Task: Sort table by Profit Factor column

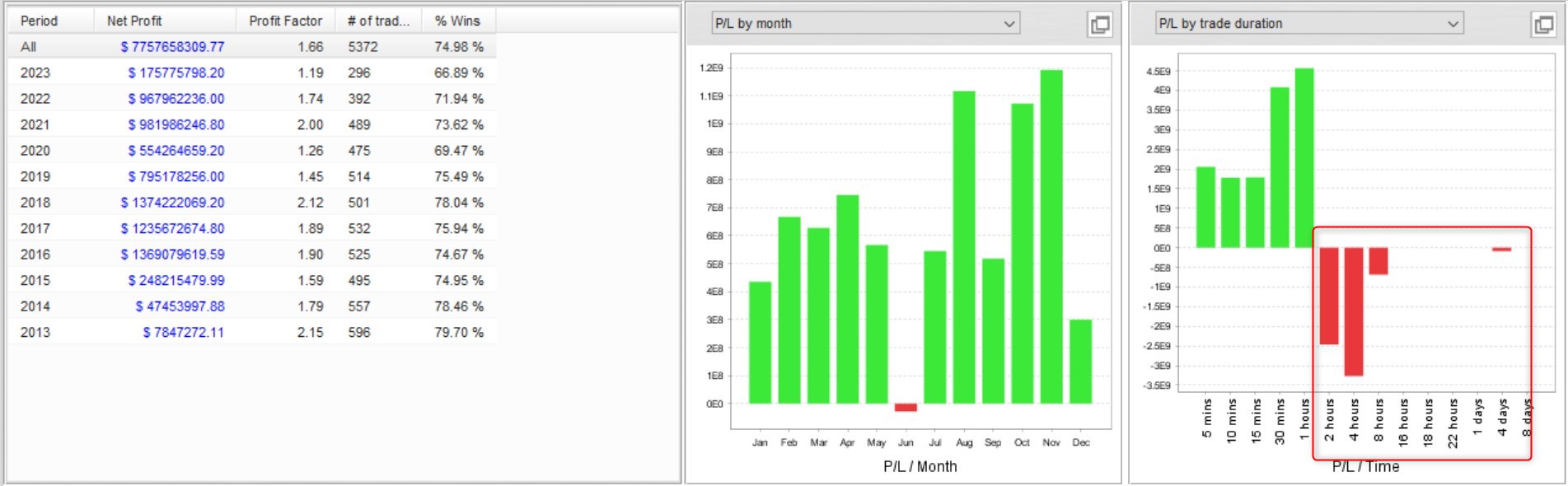Action: pyautogui.click(x=285, y=21)
